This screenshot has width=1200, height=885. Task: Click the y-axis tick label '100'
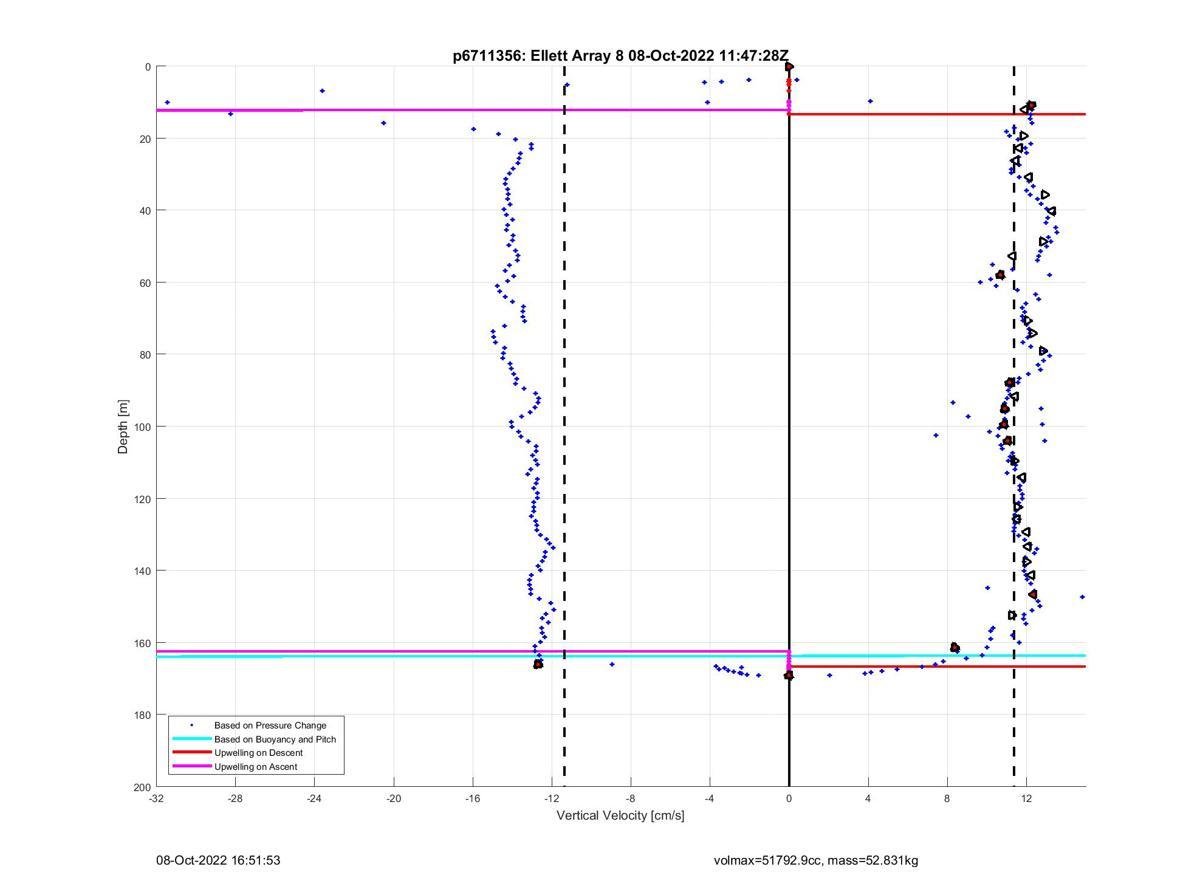pyautogui.click(x=142, y=427)
